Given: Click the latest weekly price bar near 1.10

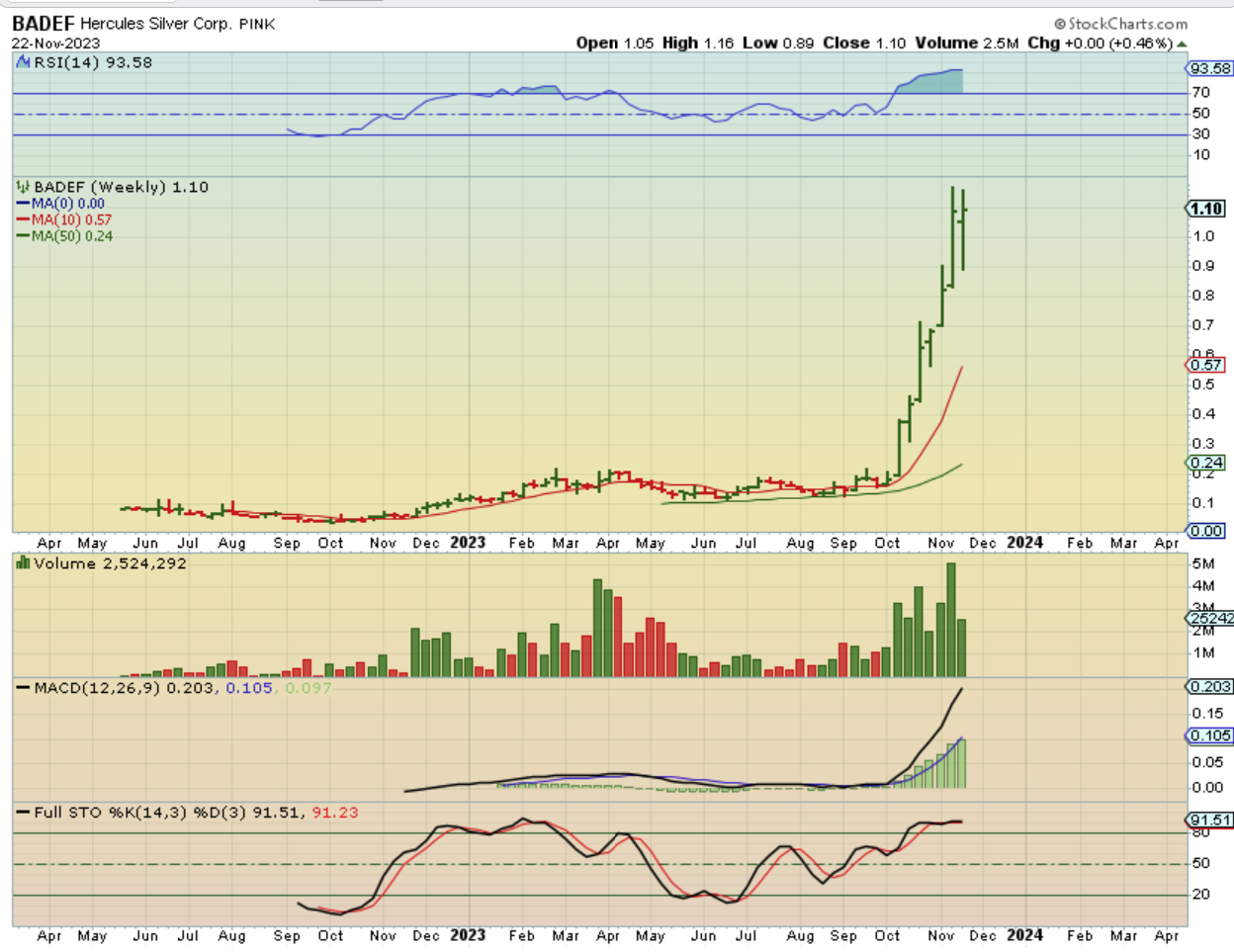Looking at the screenshot, I should tap(962, 229).
